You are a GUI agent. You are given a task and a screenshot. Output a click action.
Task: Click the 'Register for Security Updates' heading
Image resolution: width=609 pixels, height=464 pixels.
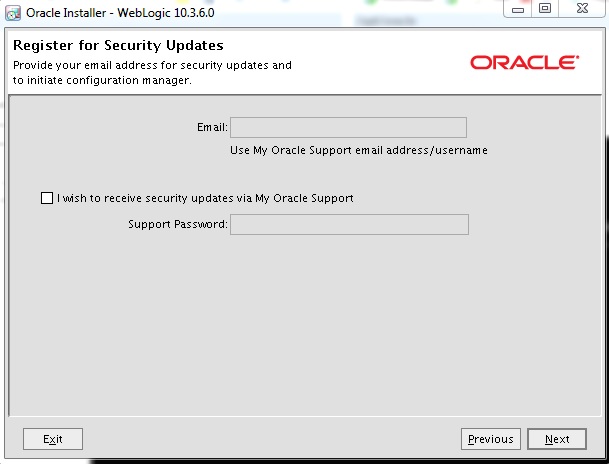118,46
